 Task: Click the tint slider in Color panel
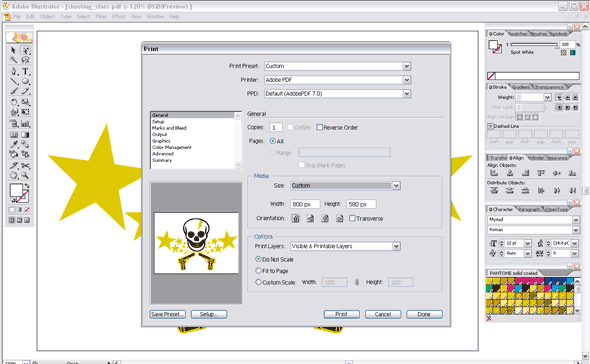(534, 44)
